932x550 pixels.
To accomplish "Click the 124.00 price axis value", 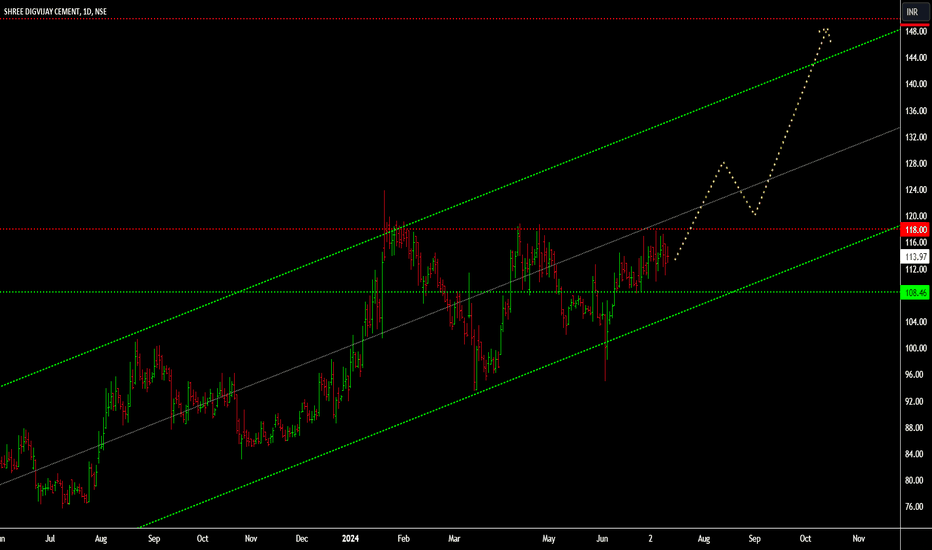I will 916,190.
